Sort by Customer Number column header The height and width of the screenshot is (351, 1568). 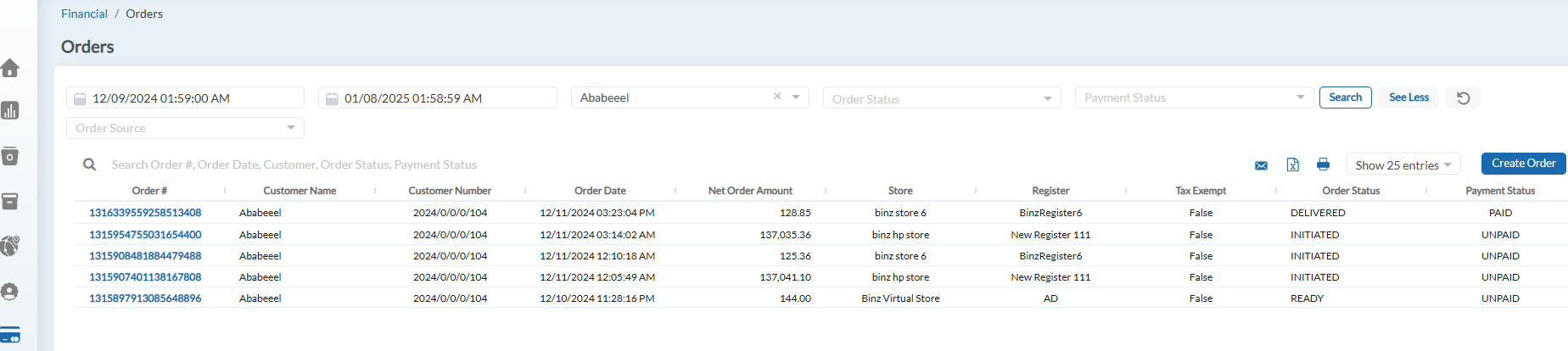tap(450, 191)
